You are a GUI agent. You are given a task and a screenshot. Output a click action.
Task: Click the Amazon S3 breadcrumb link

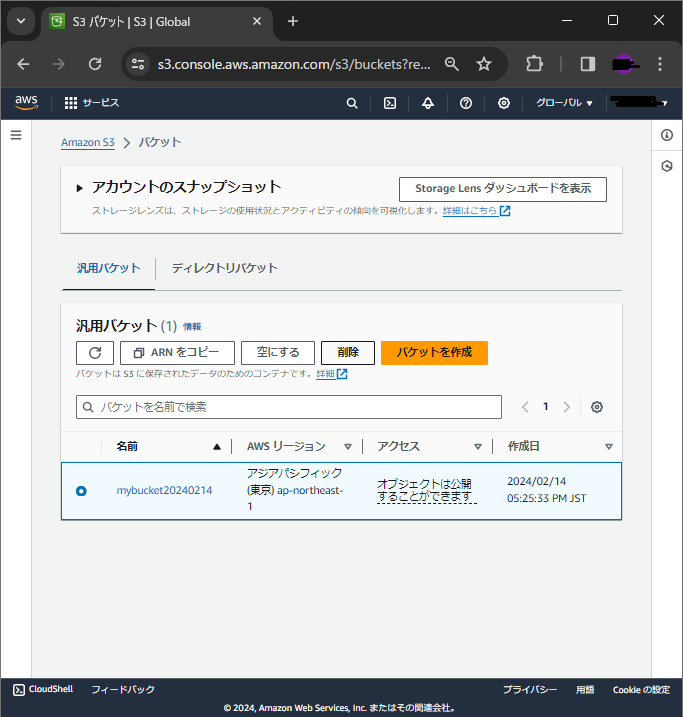point(88,142)
